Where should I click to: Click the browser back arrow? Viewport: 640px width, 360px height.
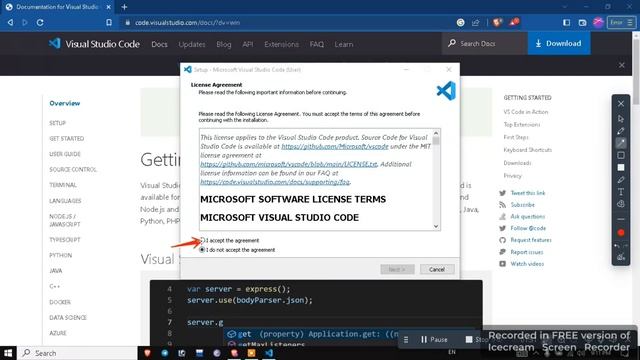click(x=10, y=22)
